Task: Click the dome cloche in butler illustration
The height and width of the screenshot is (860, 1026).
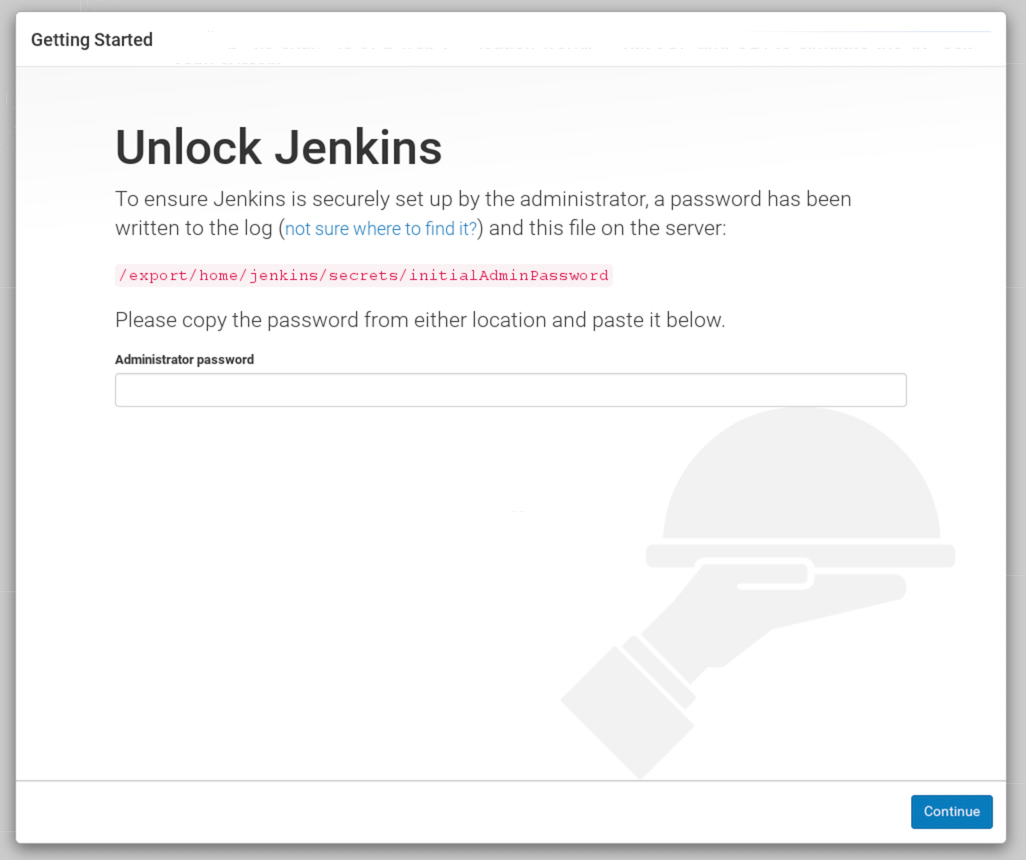Action: [x=800, y=480]
